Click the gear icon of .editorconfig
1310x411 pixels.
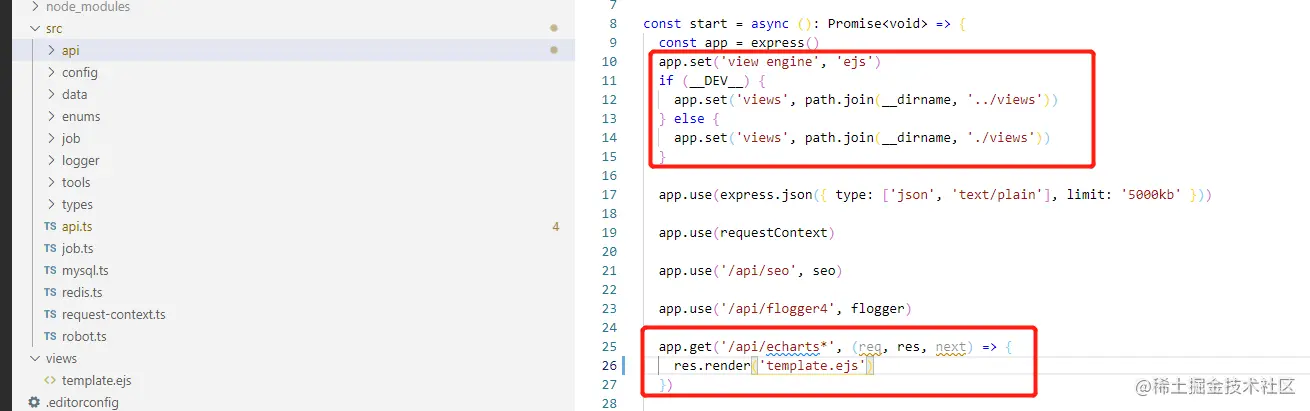point(35,403)
